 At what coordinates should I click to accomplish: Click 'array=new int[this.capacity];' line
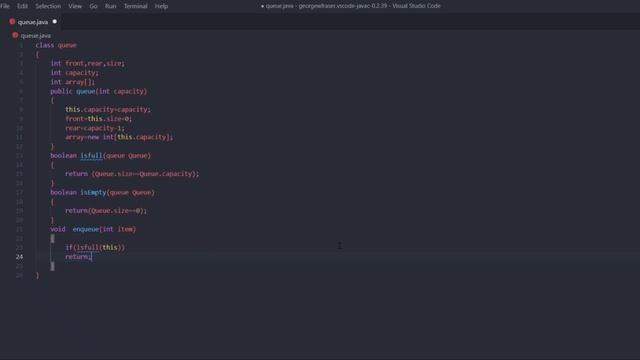[x=119, y=137]
